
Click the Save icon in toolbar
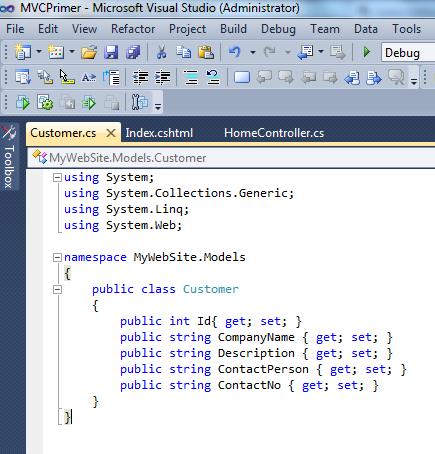111,52
